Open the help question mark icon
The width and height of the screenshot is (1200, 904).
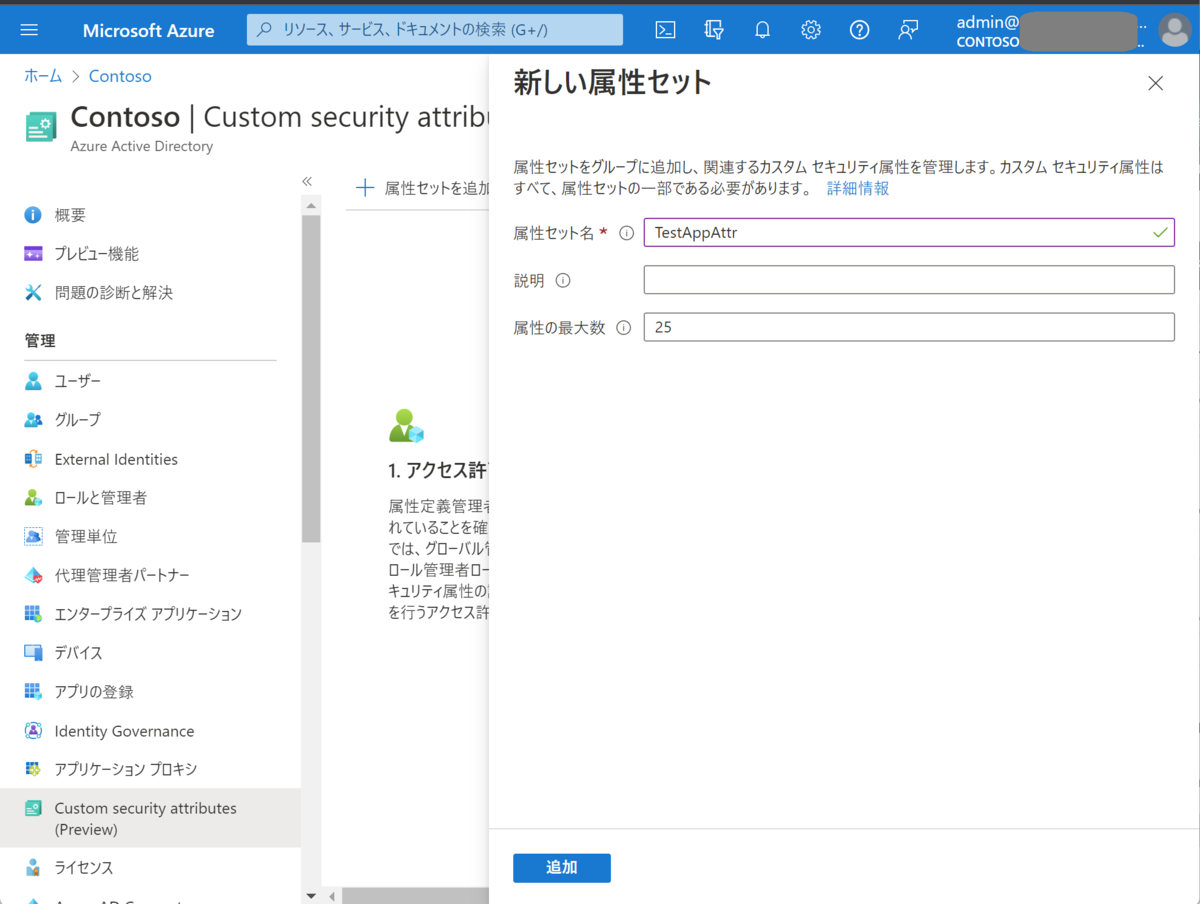pos(859,30)
